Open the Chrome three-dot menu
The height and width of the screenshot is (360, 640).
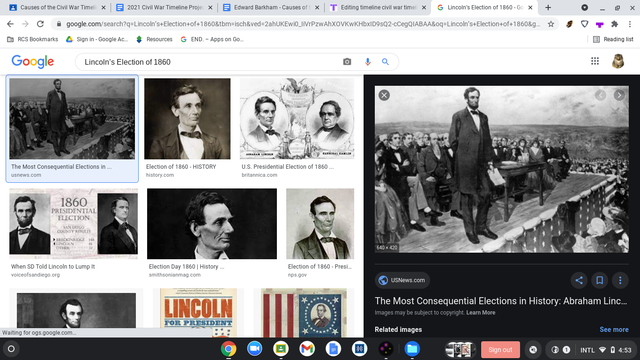coord(630,24)
